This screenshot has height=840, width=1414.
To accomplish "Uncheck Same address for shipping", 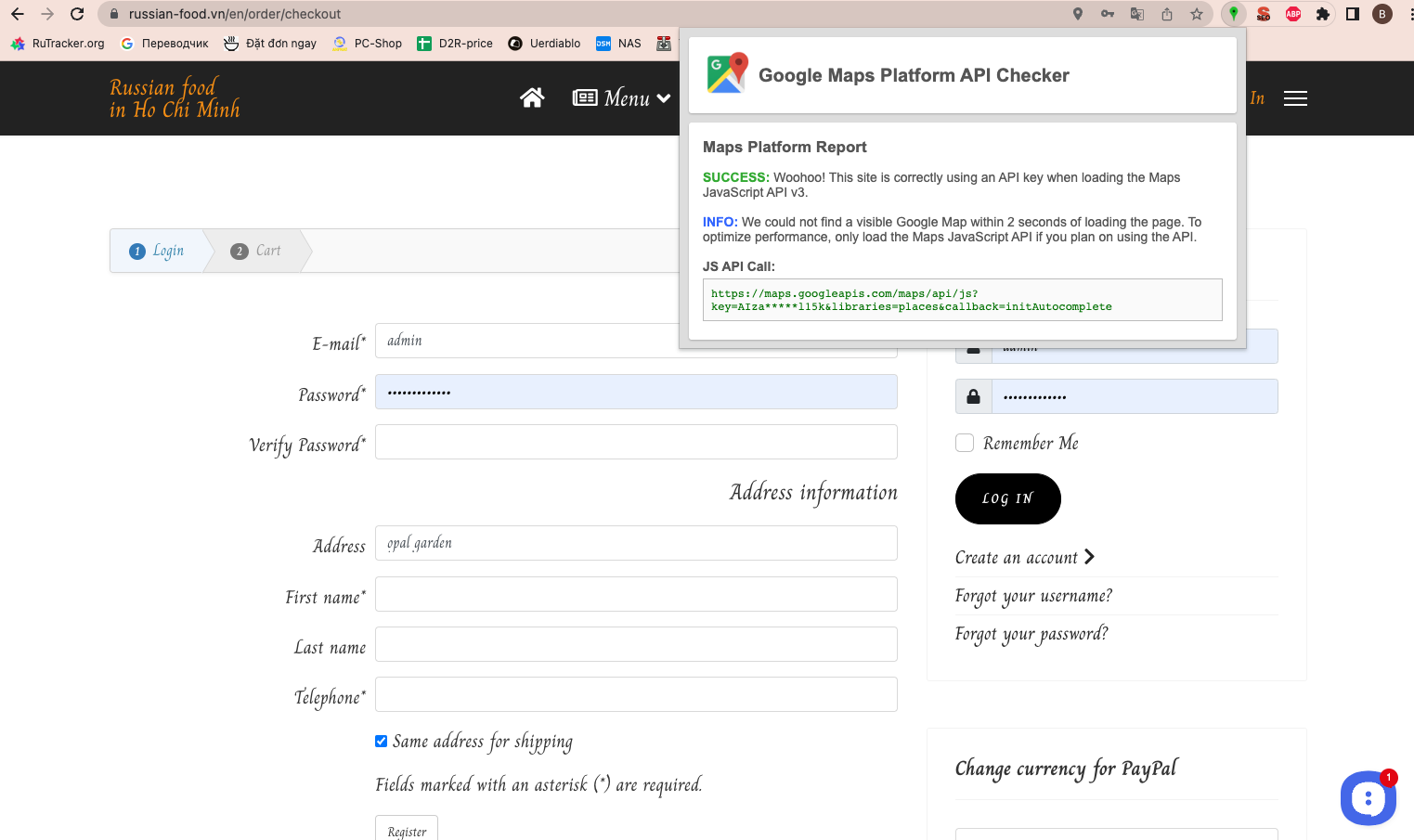I will (381, 741).
